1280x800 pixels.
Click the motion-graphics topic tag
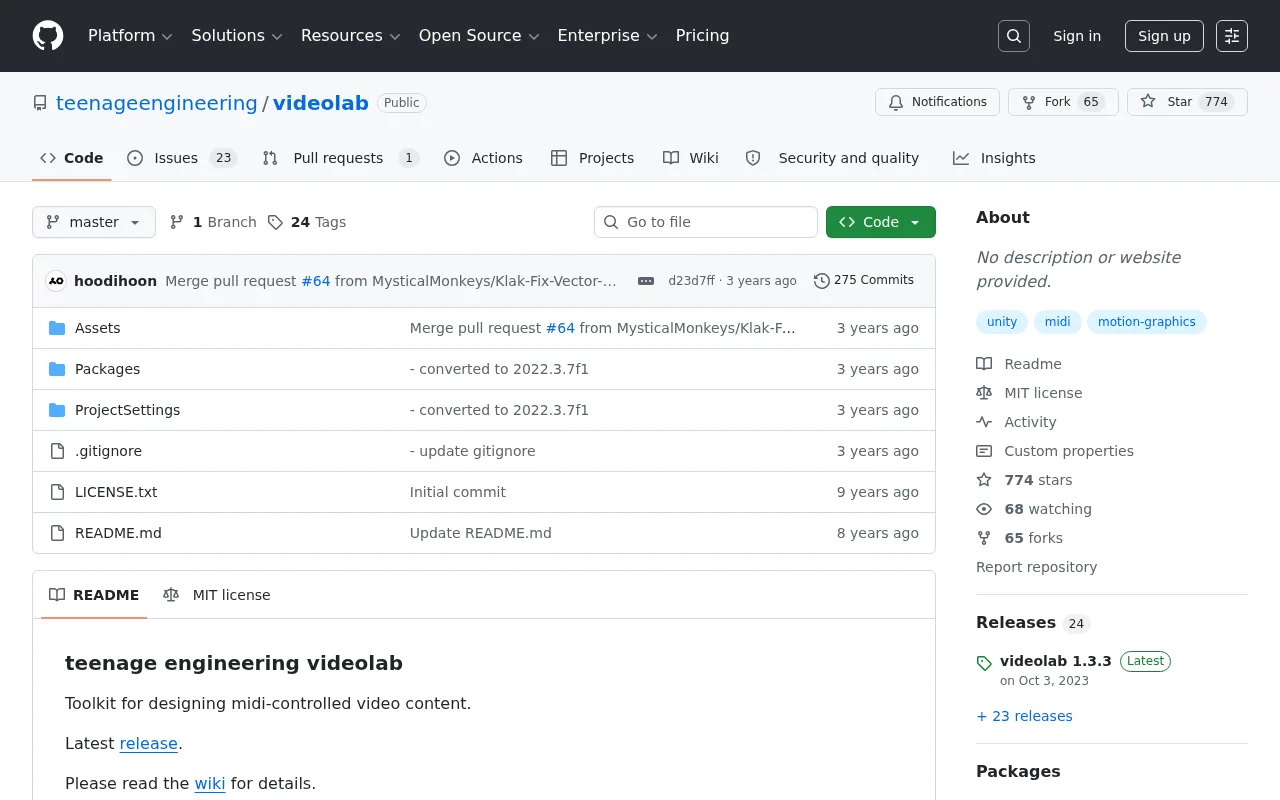(1147, 322)
